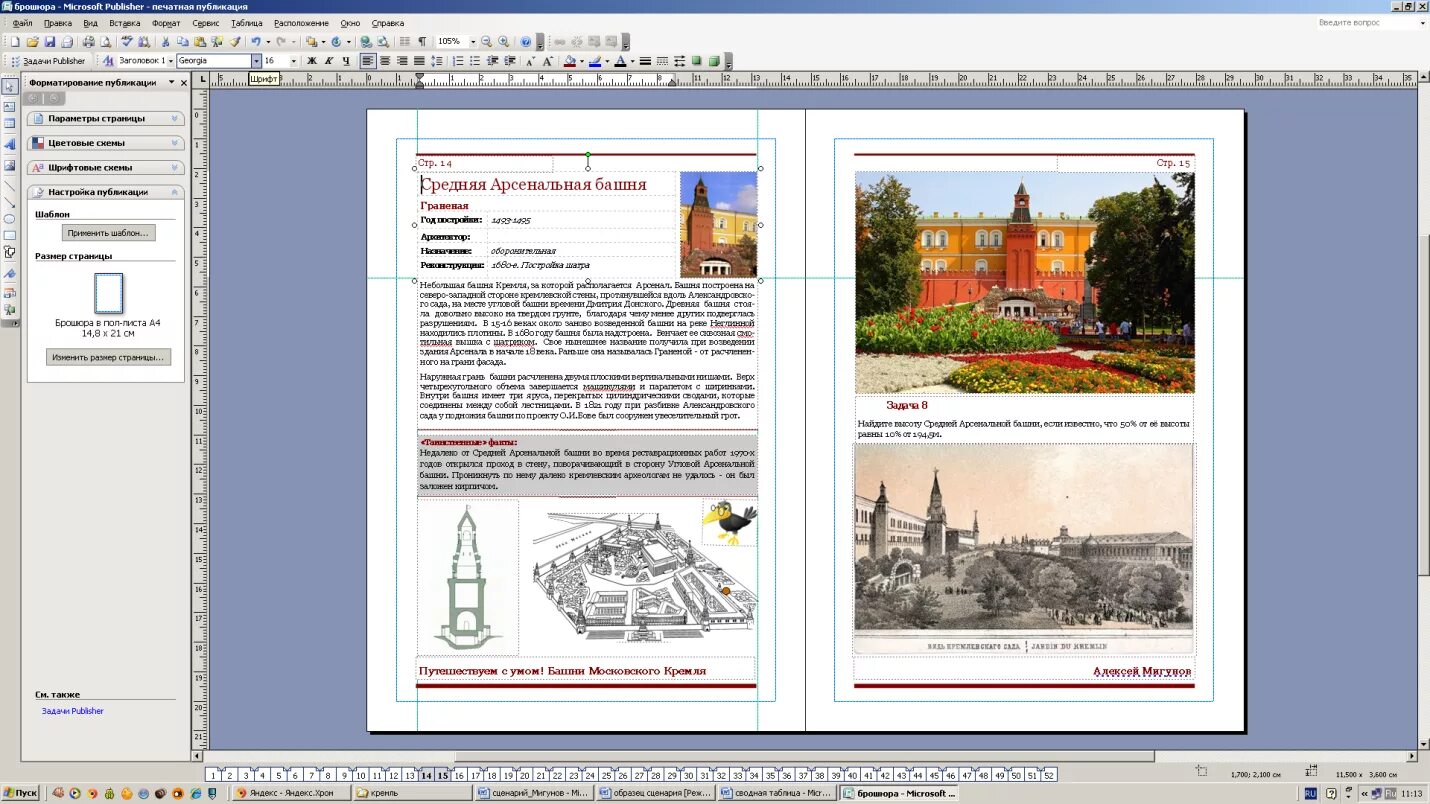
Task: Open the style dropdown showing Заголовок 1
Action: pos(171,61)
